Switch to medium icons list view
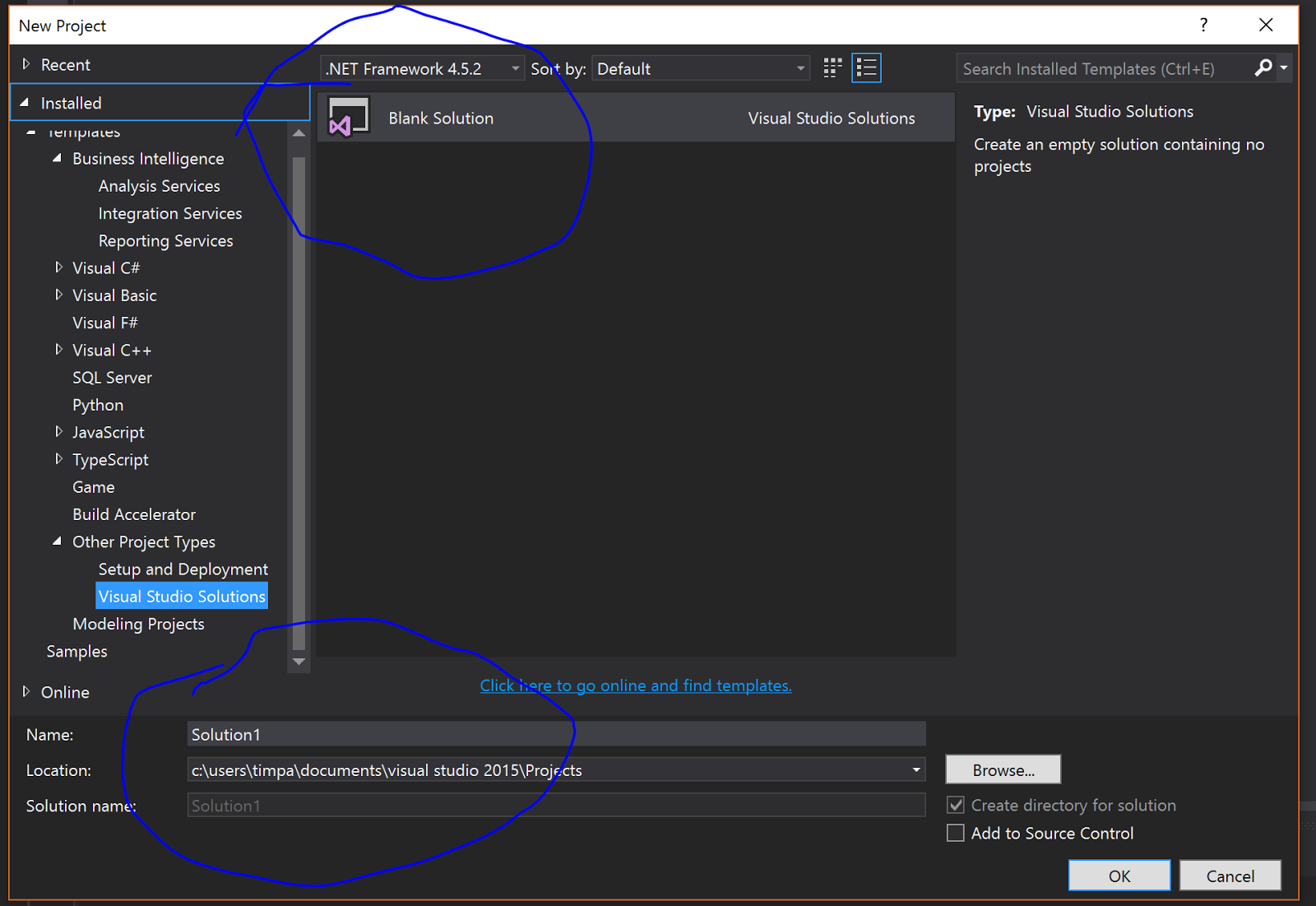Viewport: 1316px width, 906px height. click(866, 67)
